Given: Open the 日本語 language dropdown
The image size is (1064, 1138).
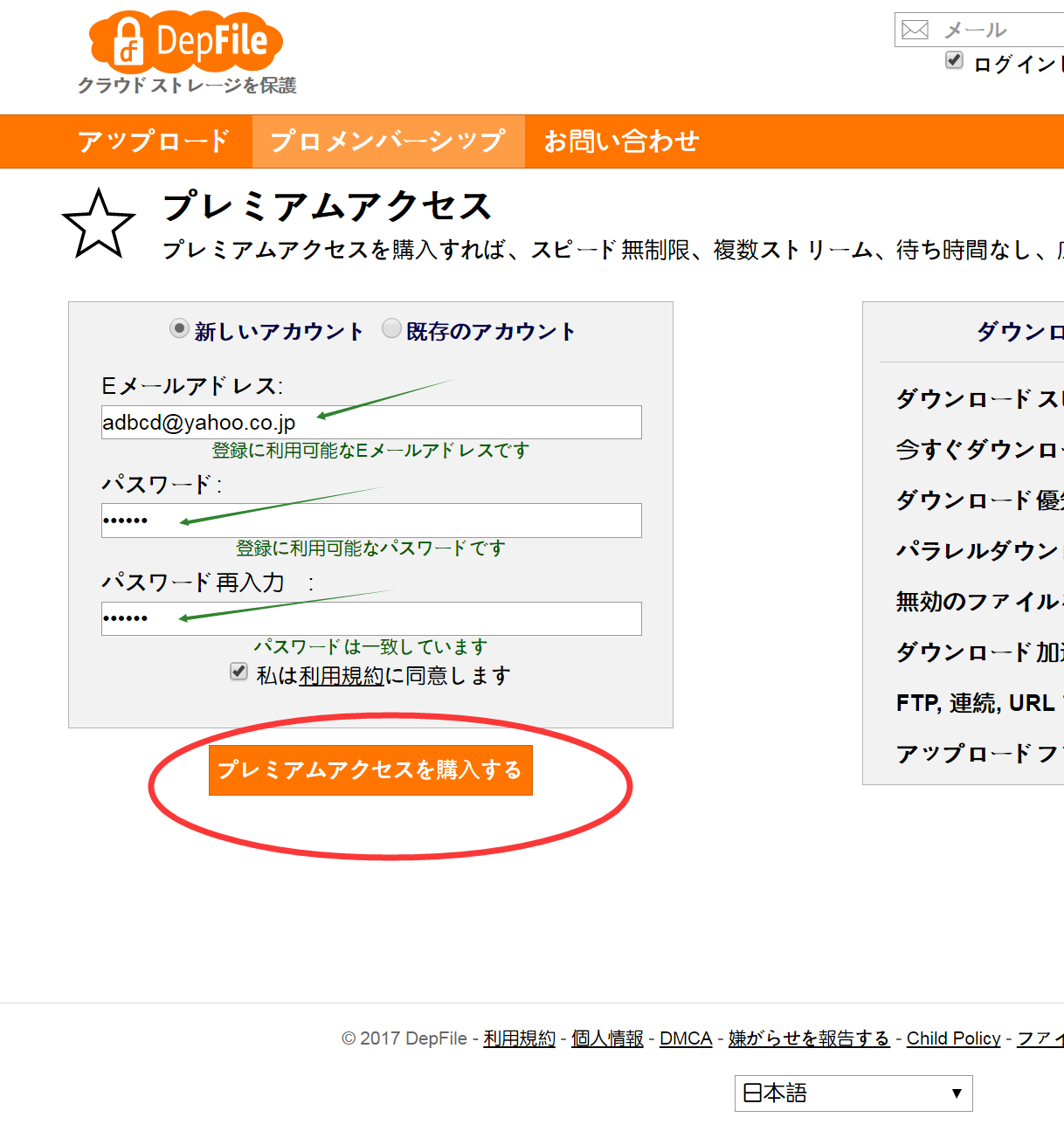Looking at the screenshot, I should (x=853, y=1093).
